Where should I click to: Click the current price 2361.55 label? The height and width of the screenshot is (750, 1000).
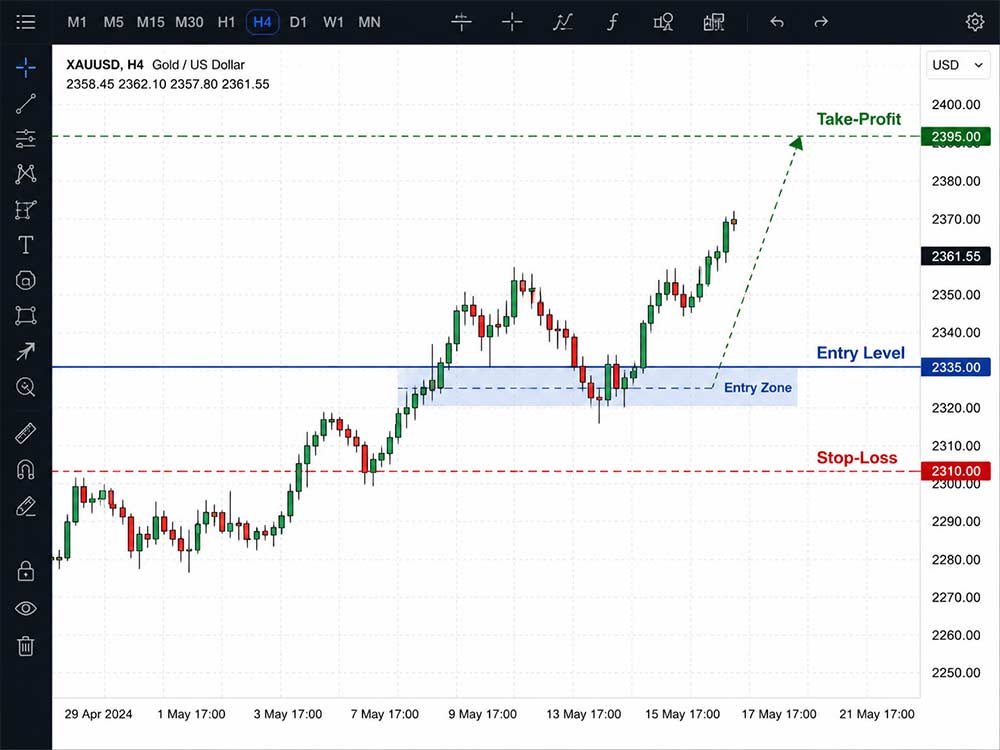955,256
